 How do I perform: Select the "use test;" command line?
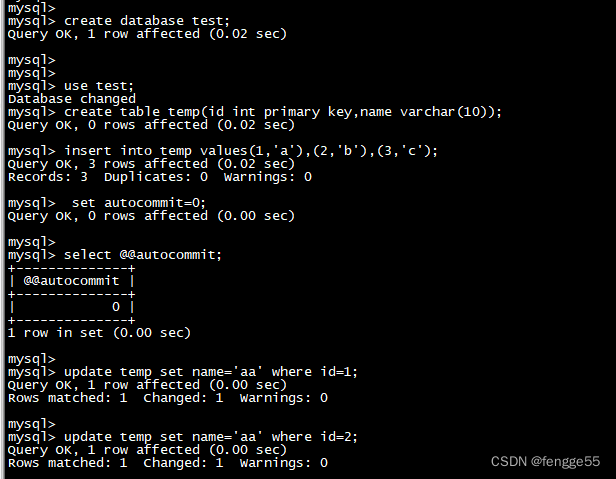(x=100, y=86)
